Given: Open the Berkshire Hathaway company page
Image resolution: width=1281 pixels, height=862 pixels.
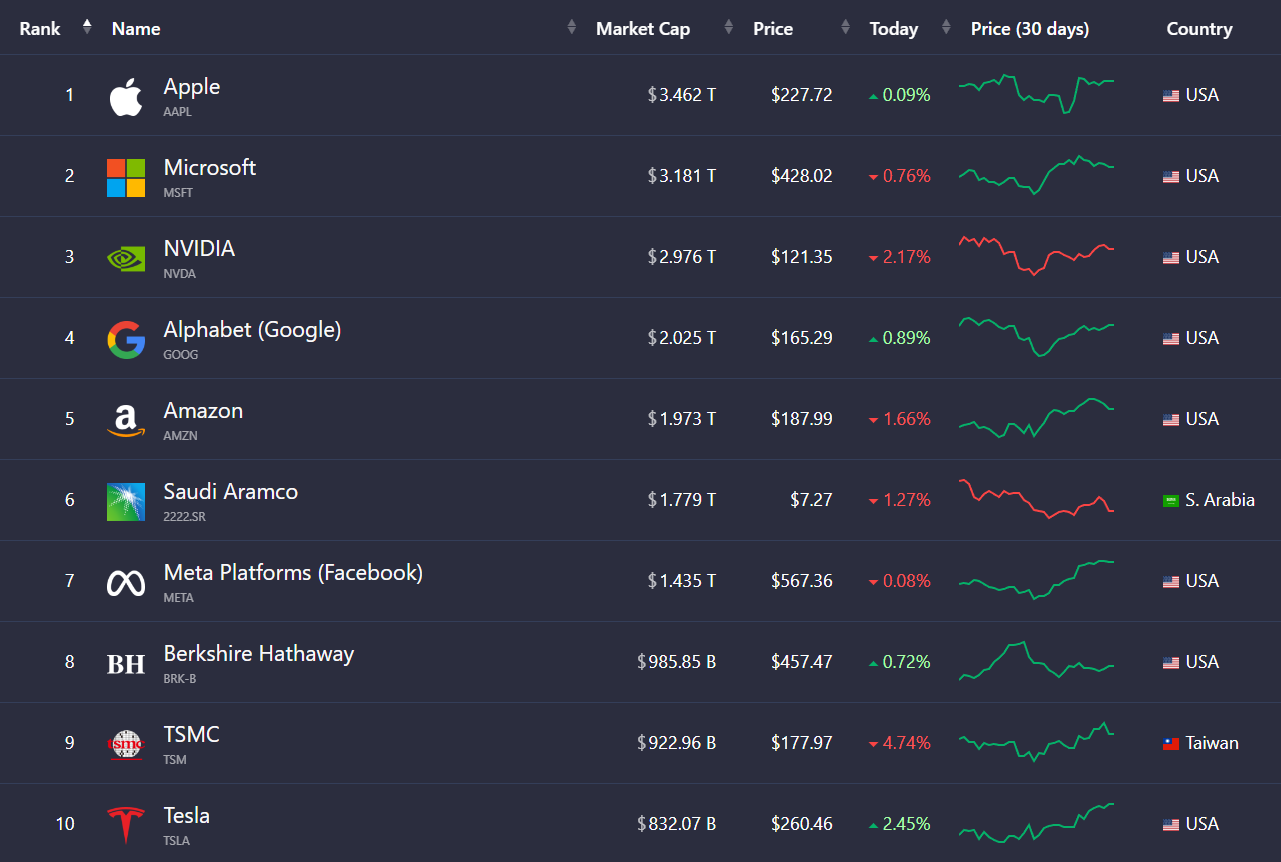Looking at the screenshot, I should (258, 653).
